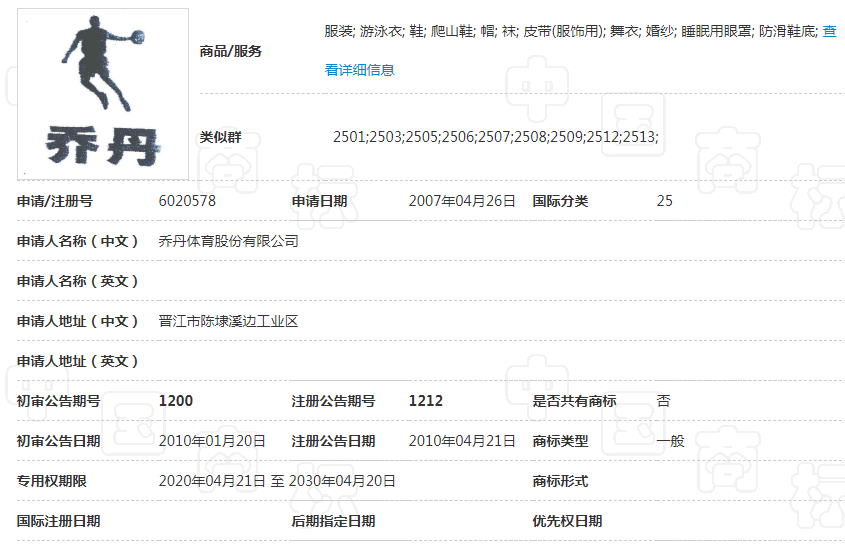Click the 后期指定日期 label

pos(333,521)
